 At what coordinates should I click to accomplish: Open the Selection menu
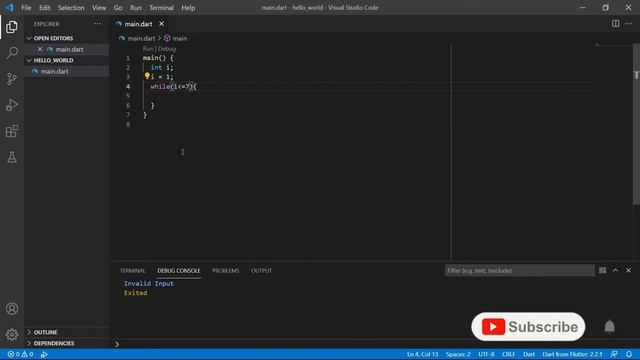(71, 8)
